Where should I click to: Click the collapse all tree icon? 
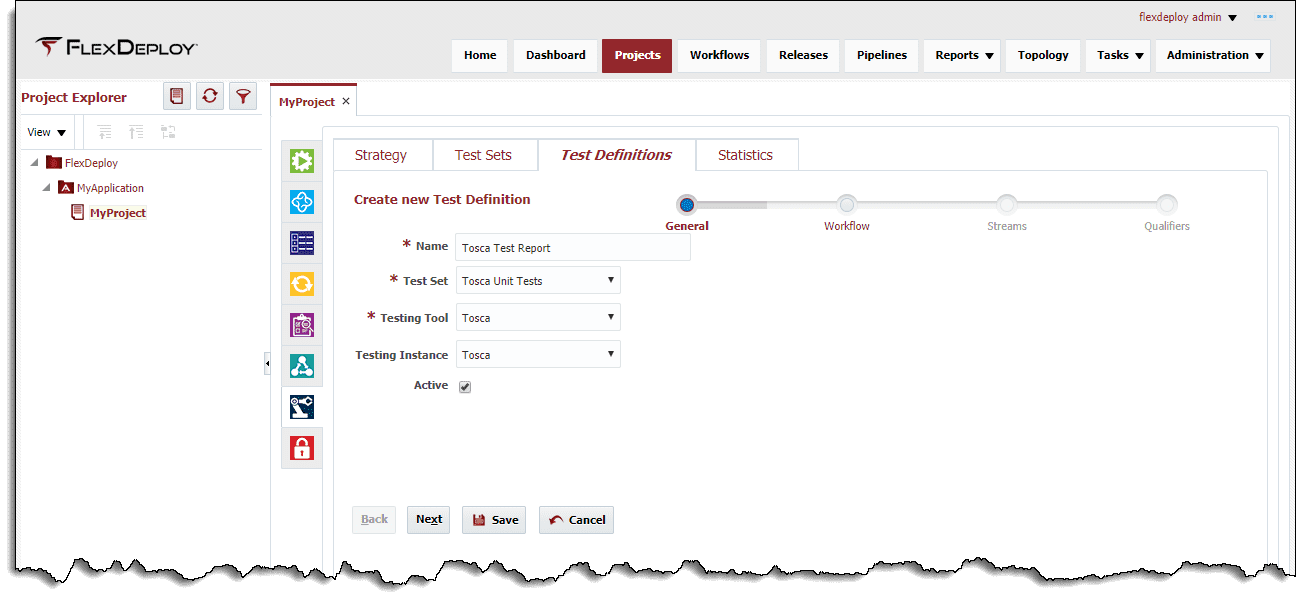click(x=136, y=132)
